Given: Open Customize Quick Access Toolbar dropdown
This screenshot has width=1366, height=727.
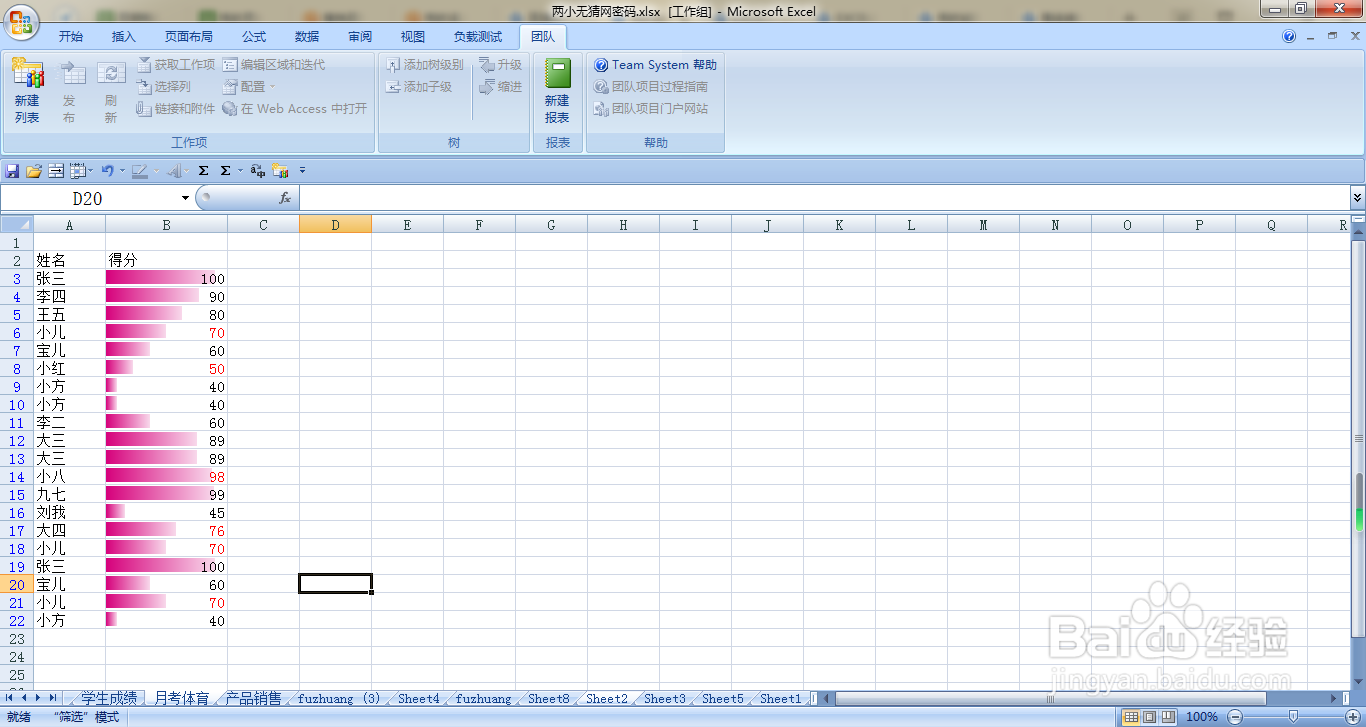Looking at the screenshot, I should [303, 171].
